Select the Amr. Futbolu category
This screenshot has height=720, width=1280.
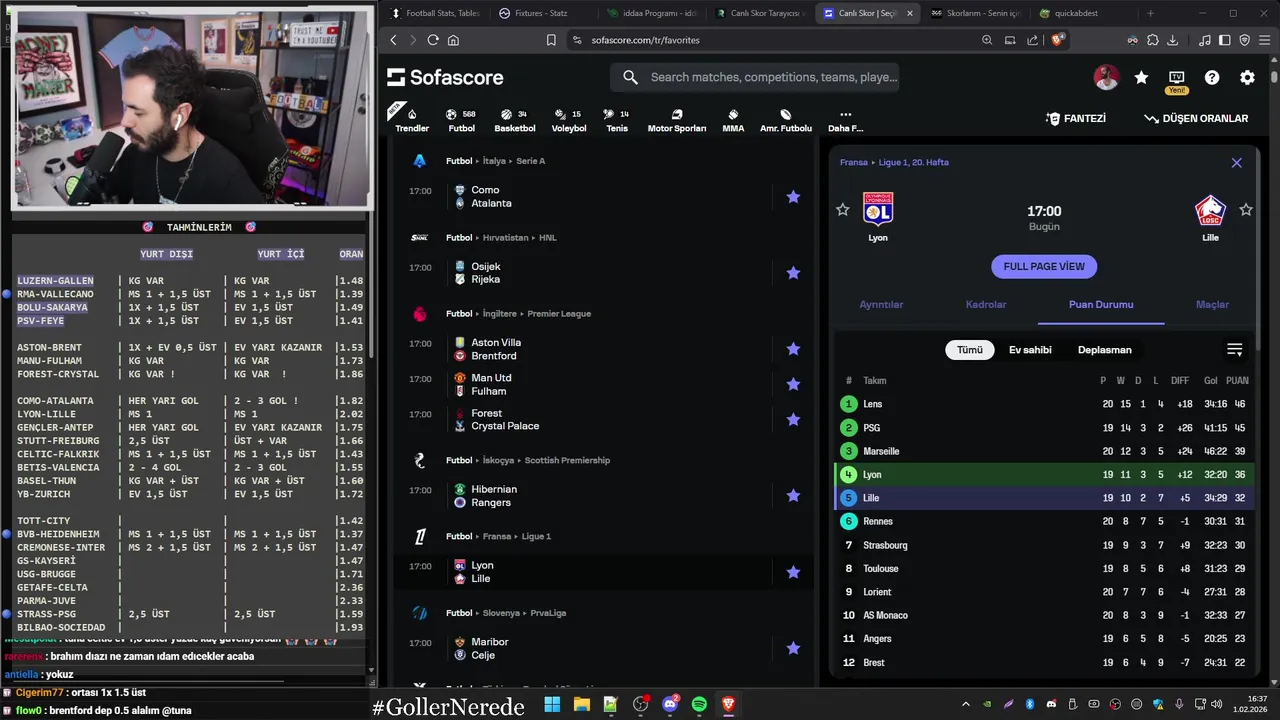coord(786,120)
